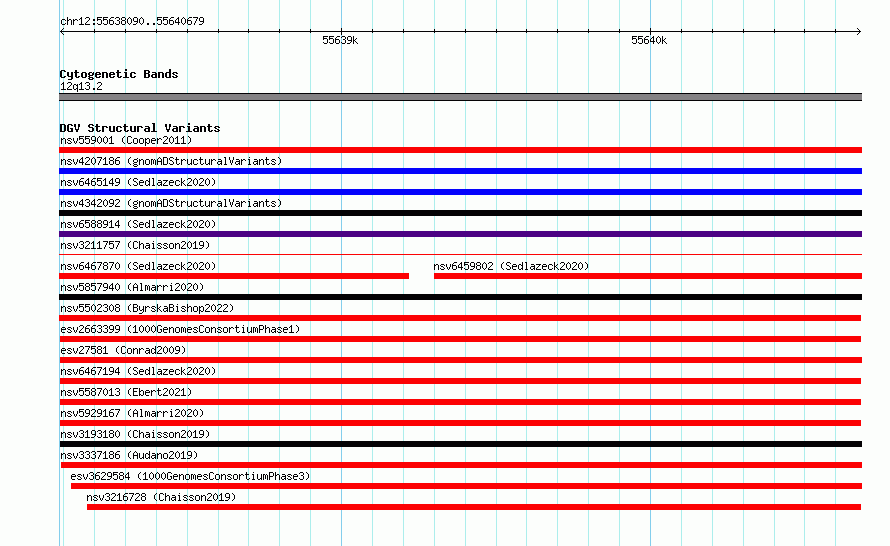Screen dimensions: 890x546
Task: Click the black bar under nsv5857940
Action: 460,297
